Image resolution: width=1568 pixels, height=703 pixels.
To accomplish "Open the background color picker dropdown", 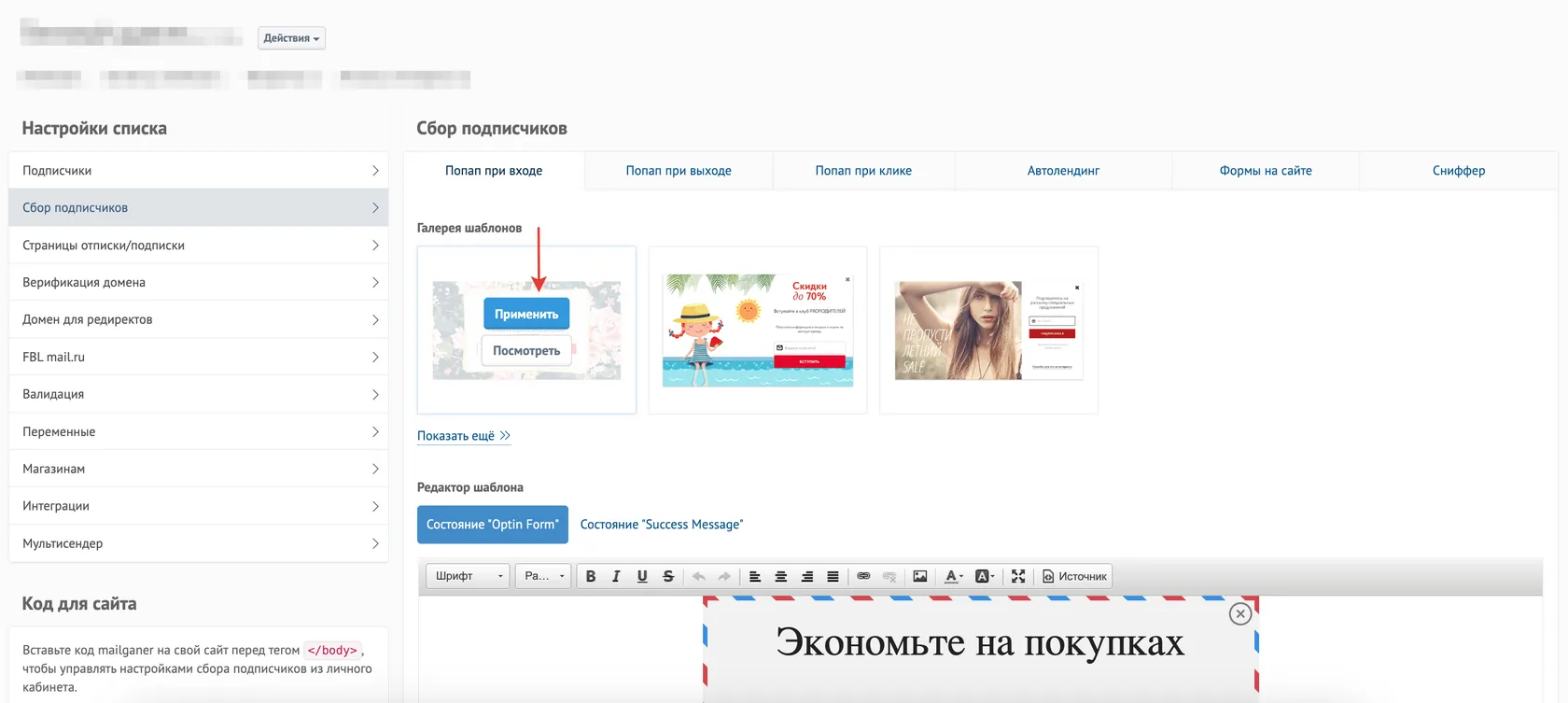I will (985, 576).
